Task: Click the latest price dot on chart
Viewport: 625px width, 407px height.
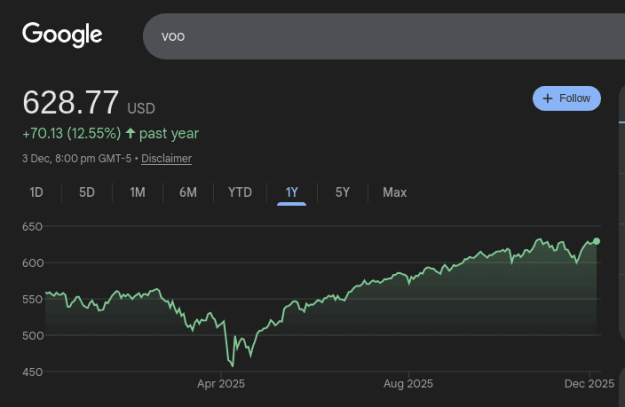Action: [596, 241]
